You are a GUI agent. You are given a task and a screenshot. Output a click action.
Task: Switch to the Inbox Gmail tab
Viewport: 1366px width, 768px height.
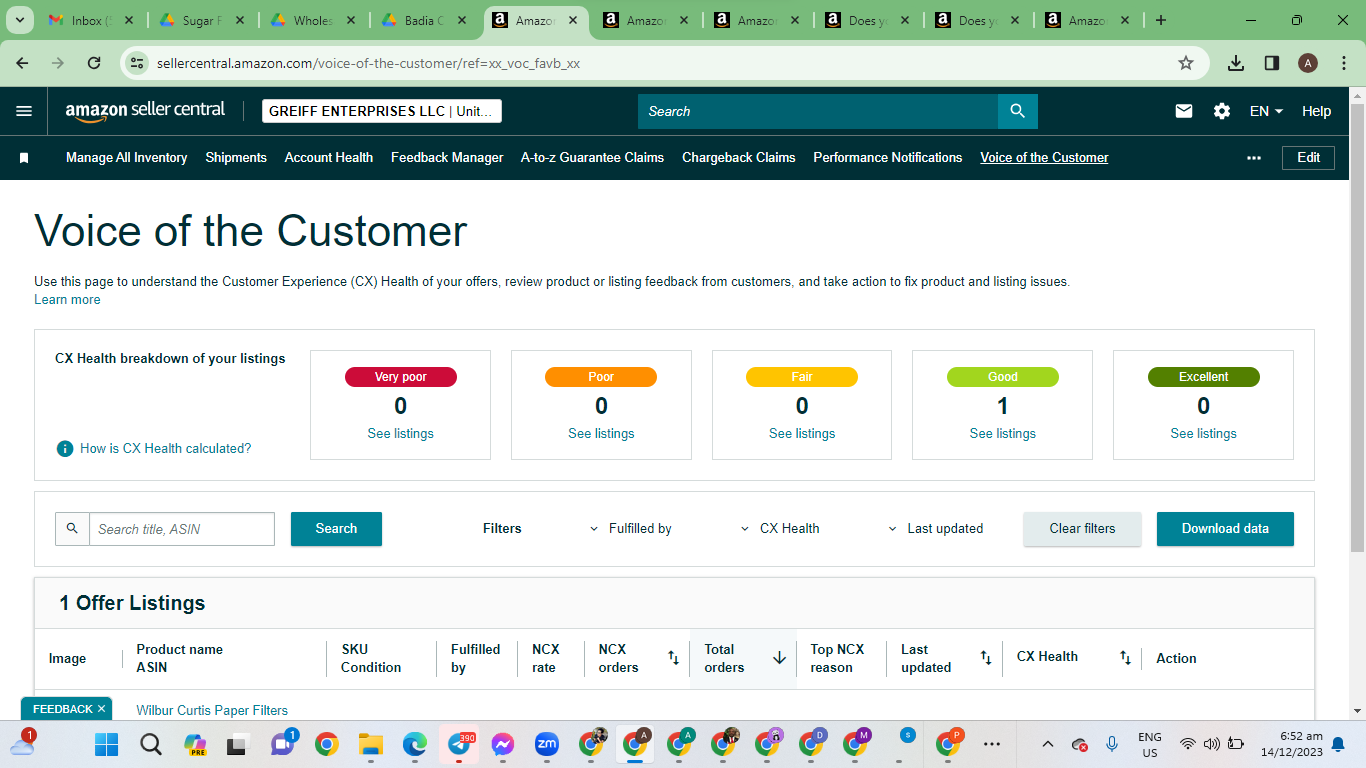click(x=91, y=20)
